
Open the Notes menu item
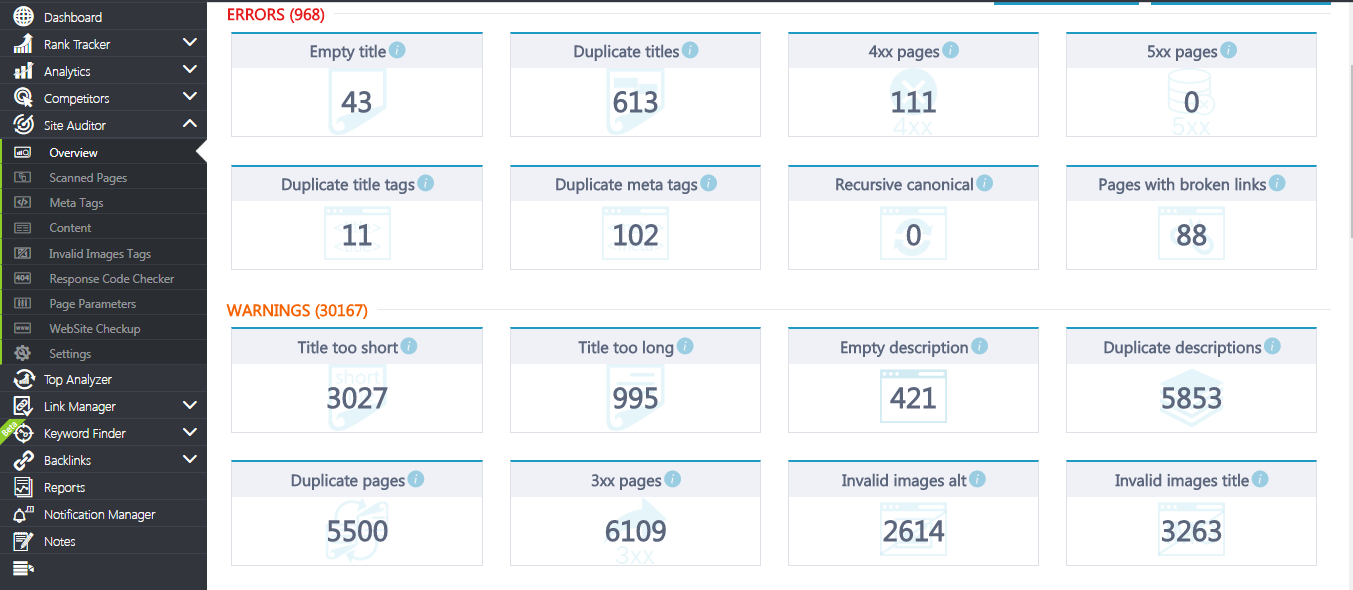(x=103, y=542)
